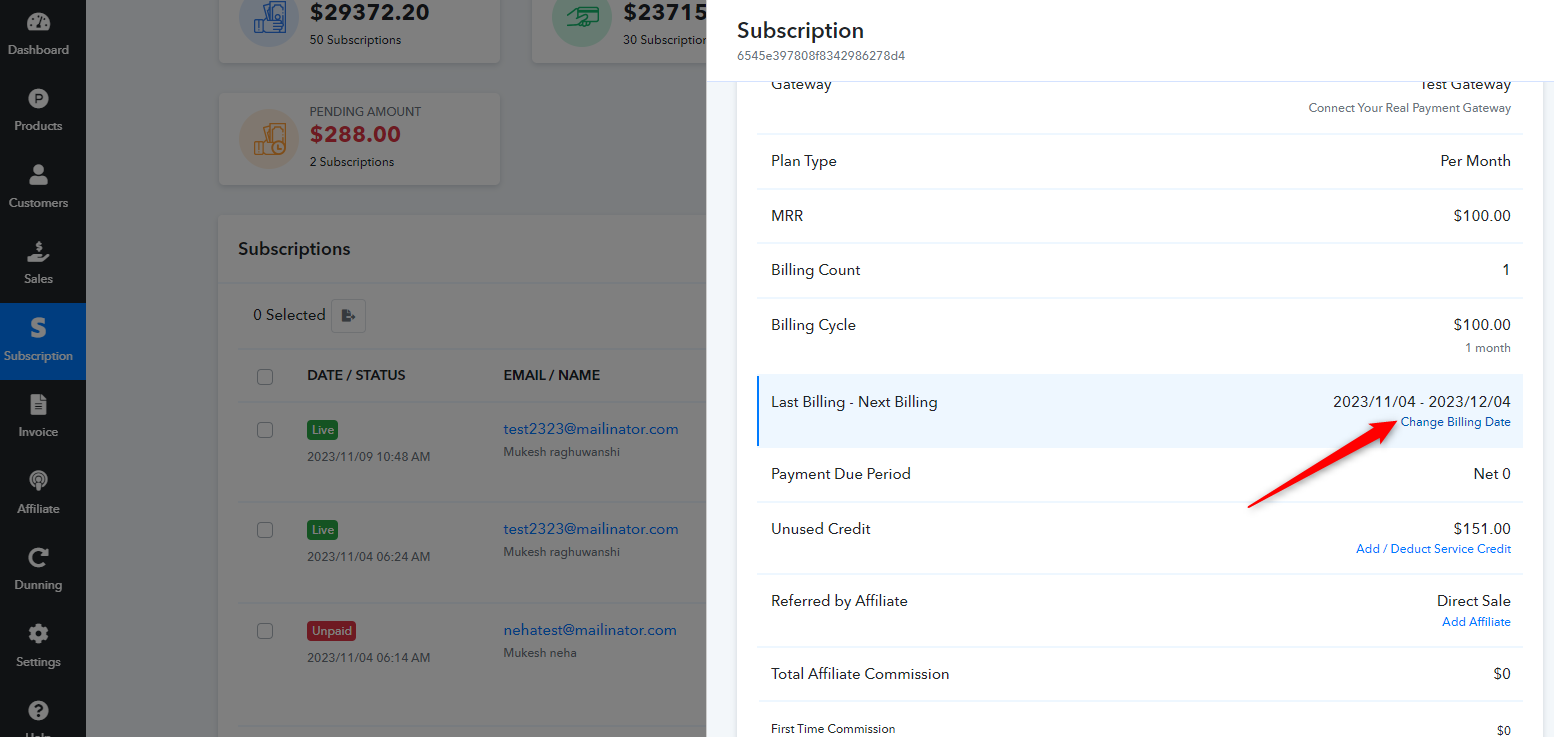
Task: Click the Change Billing Date link
Action: pos(1455,422)
